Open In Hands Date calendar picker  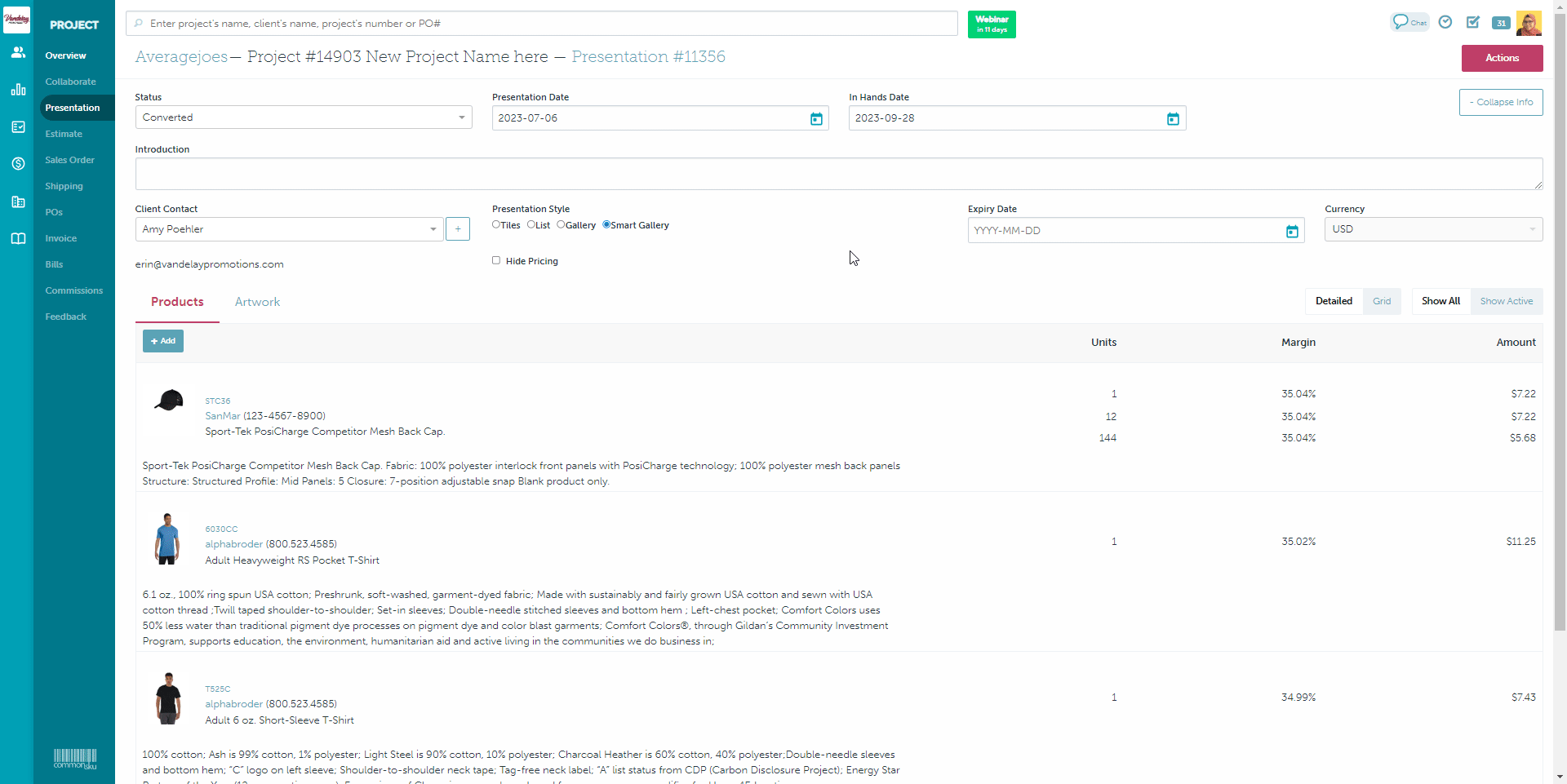click(1173, 119)
